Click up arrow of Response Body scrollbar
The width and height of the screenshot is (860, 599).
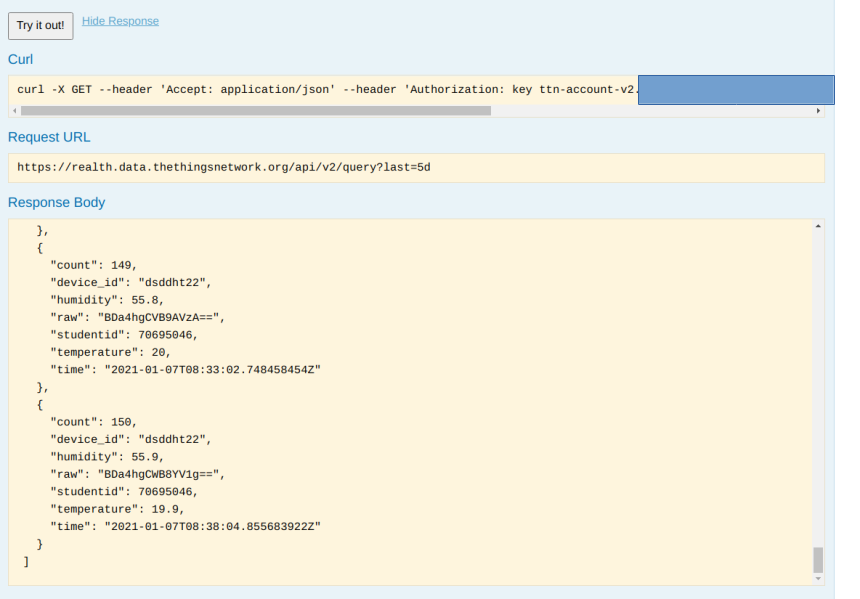[818, 226]
